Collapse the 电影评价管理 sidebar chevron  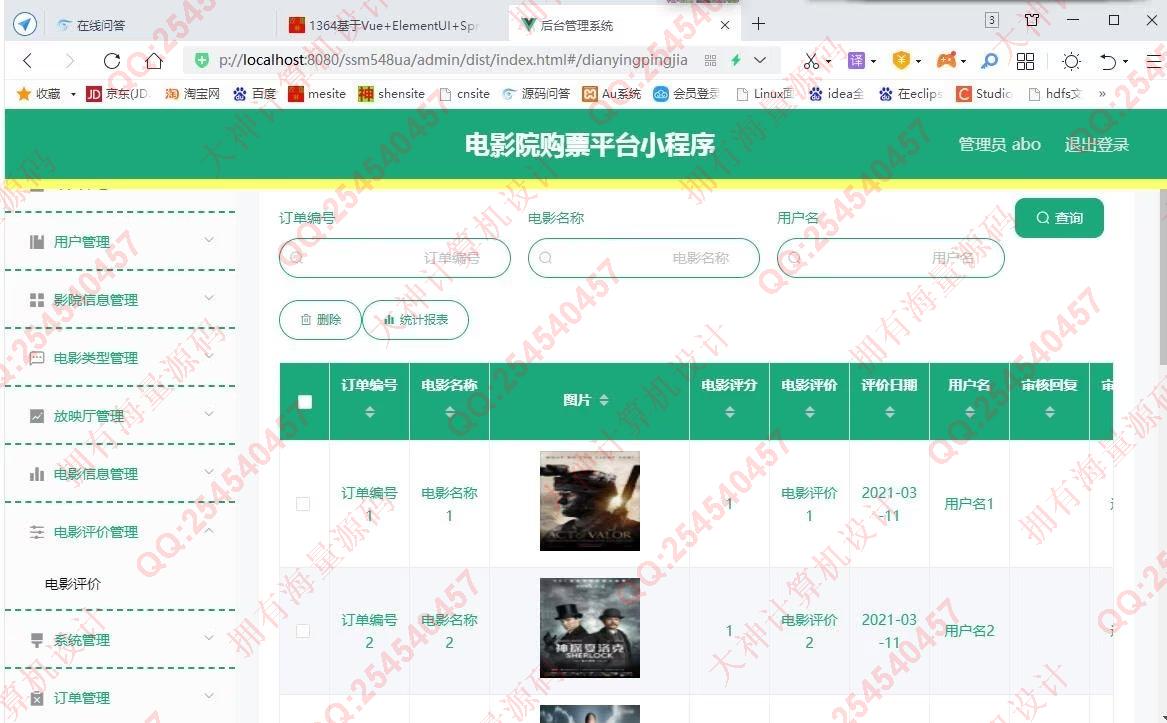point(209,530)
